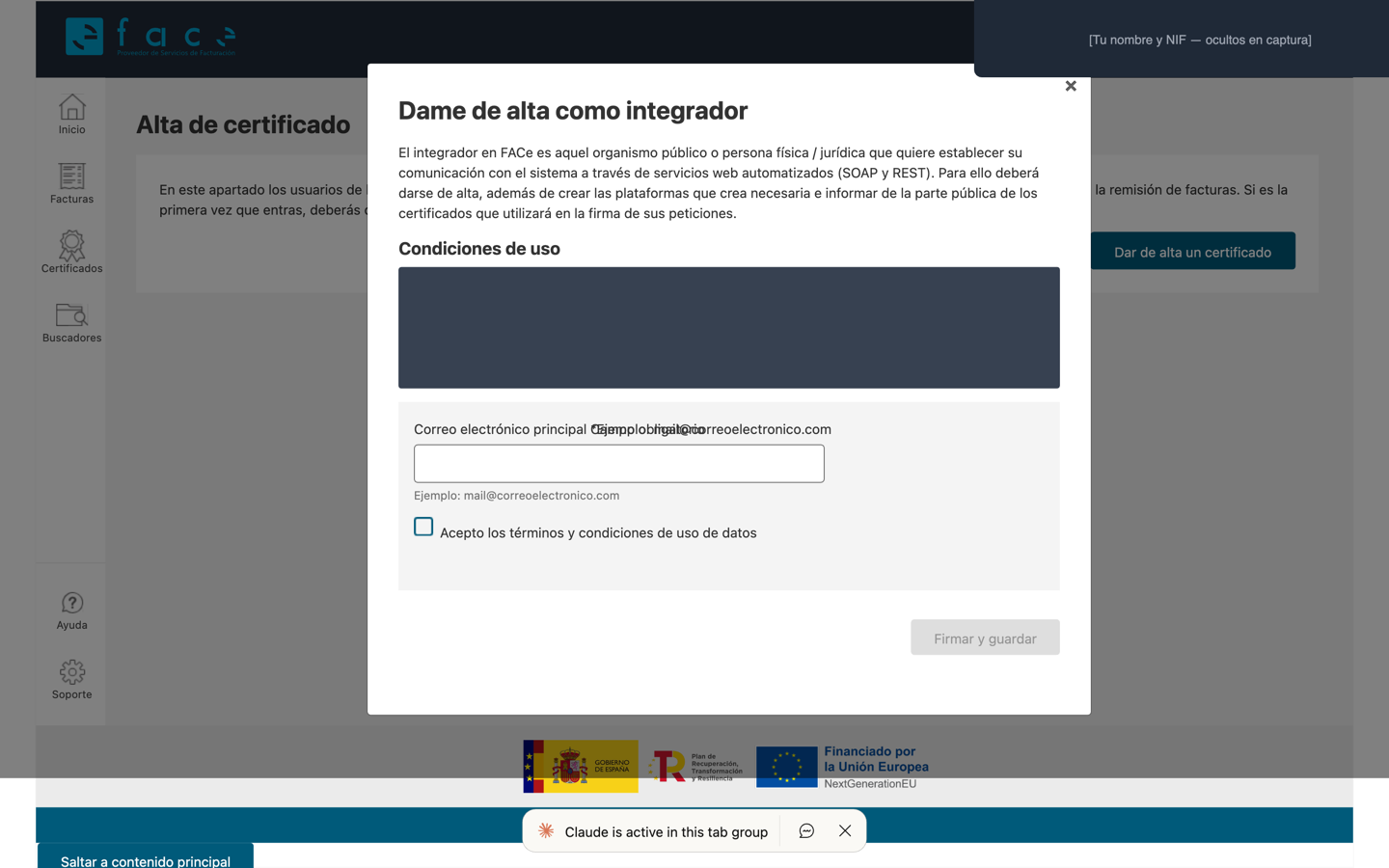This screenshot has height=868, width=1389.
Task: Go to Facturas in the sidebar
Action: point(71,183)
